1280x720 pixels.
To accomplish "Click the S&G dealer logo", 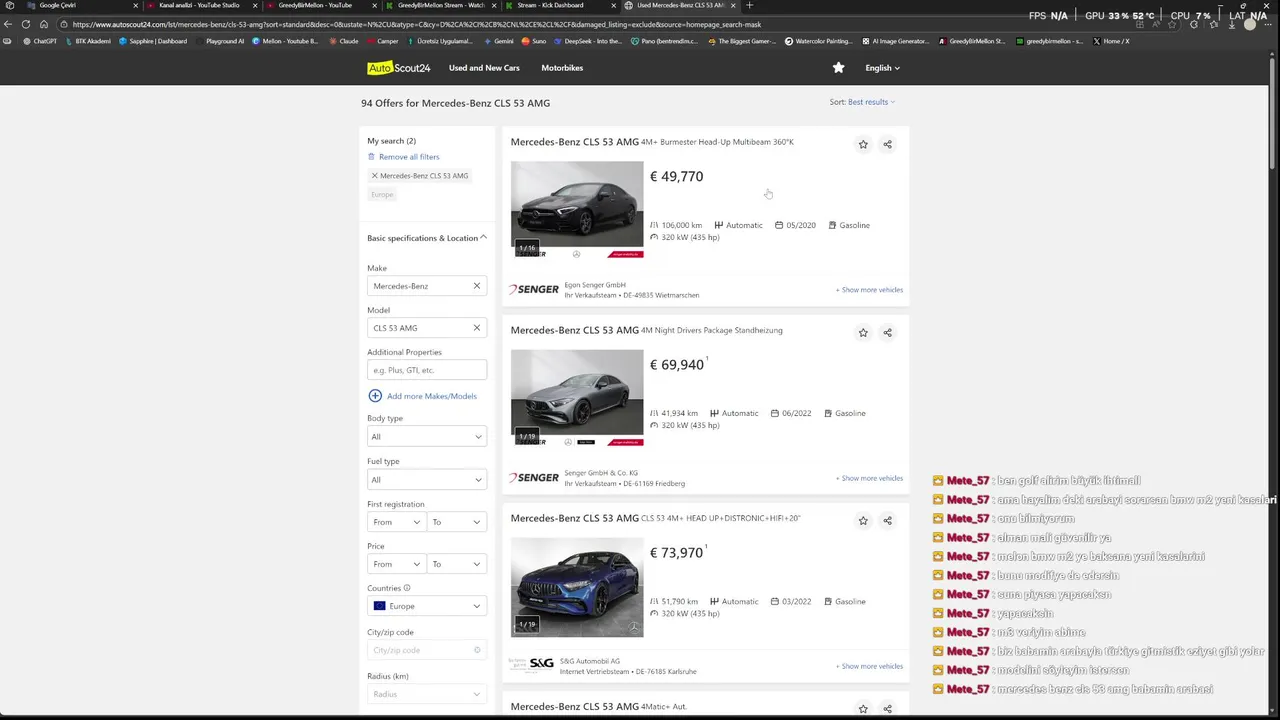I will click(533, 665).
